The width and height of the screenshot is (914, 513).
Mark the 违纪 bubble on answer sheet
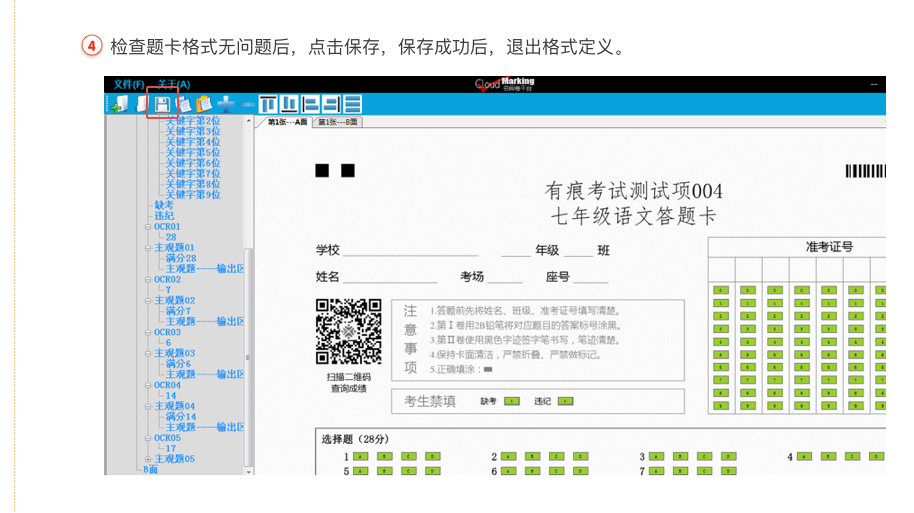click(x=566, y=402)
